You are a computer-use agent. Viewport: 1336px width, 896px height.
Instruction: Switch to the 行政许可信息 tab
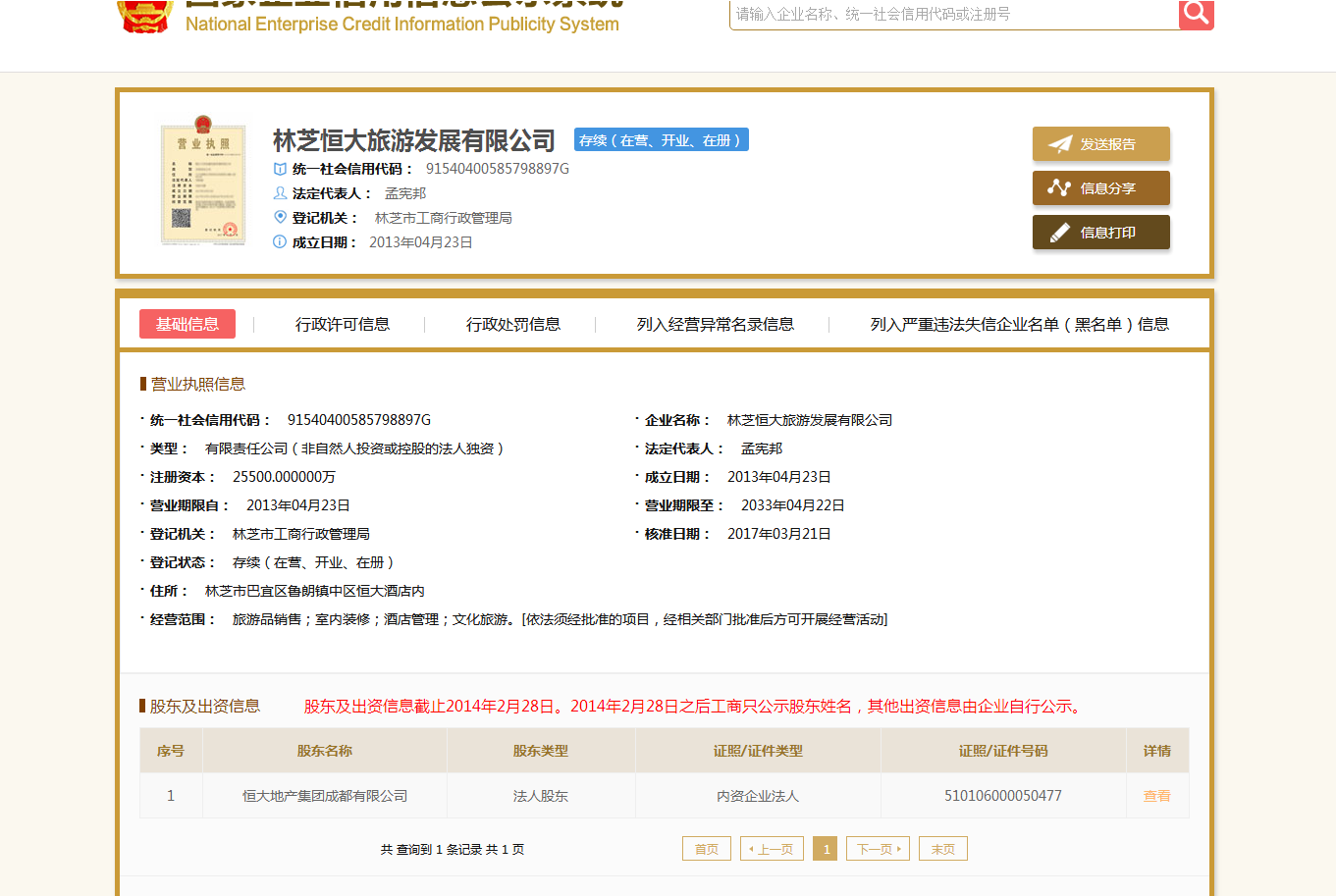pos(343,324)
